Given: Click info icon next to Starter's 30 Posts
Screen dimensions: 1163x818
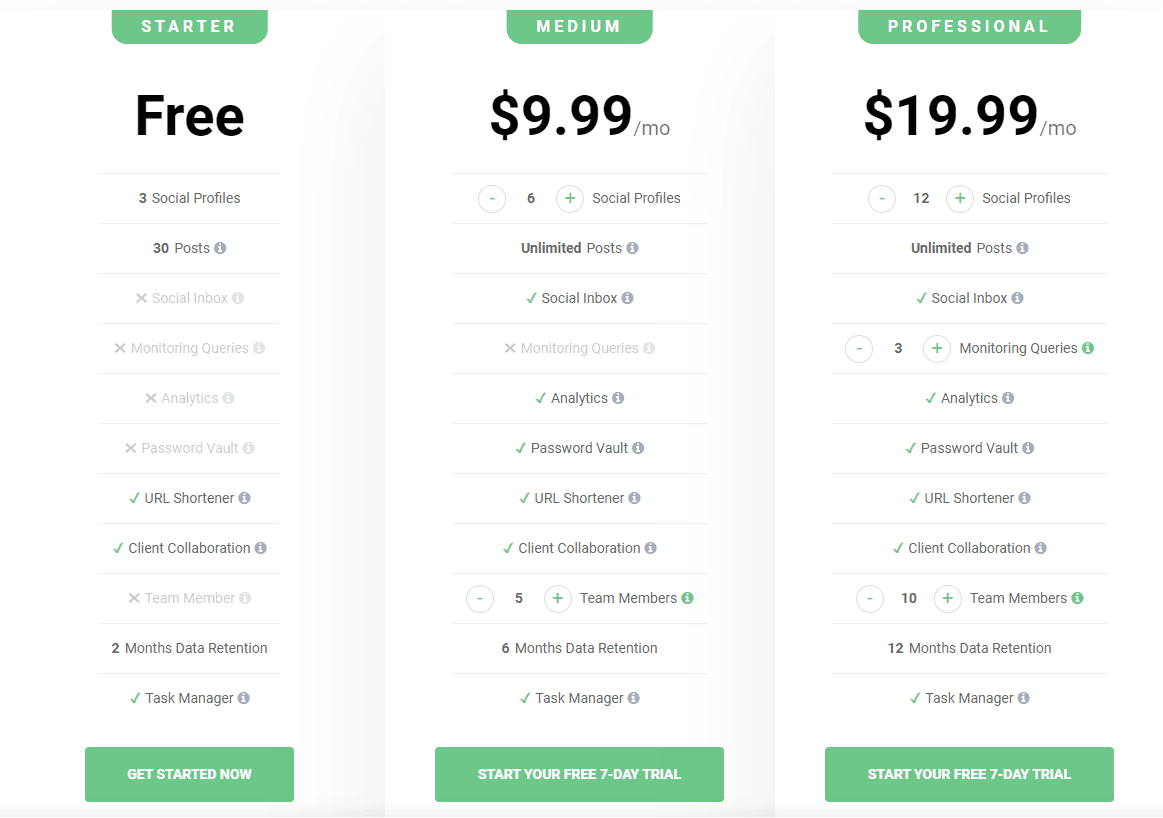Looking at the screenshot, I should [x=220, y=248].
